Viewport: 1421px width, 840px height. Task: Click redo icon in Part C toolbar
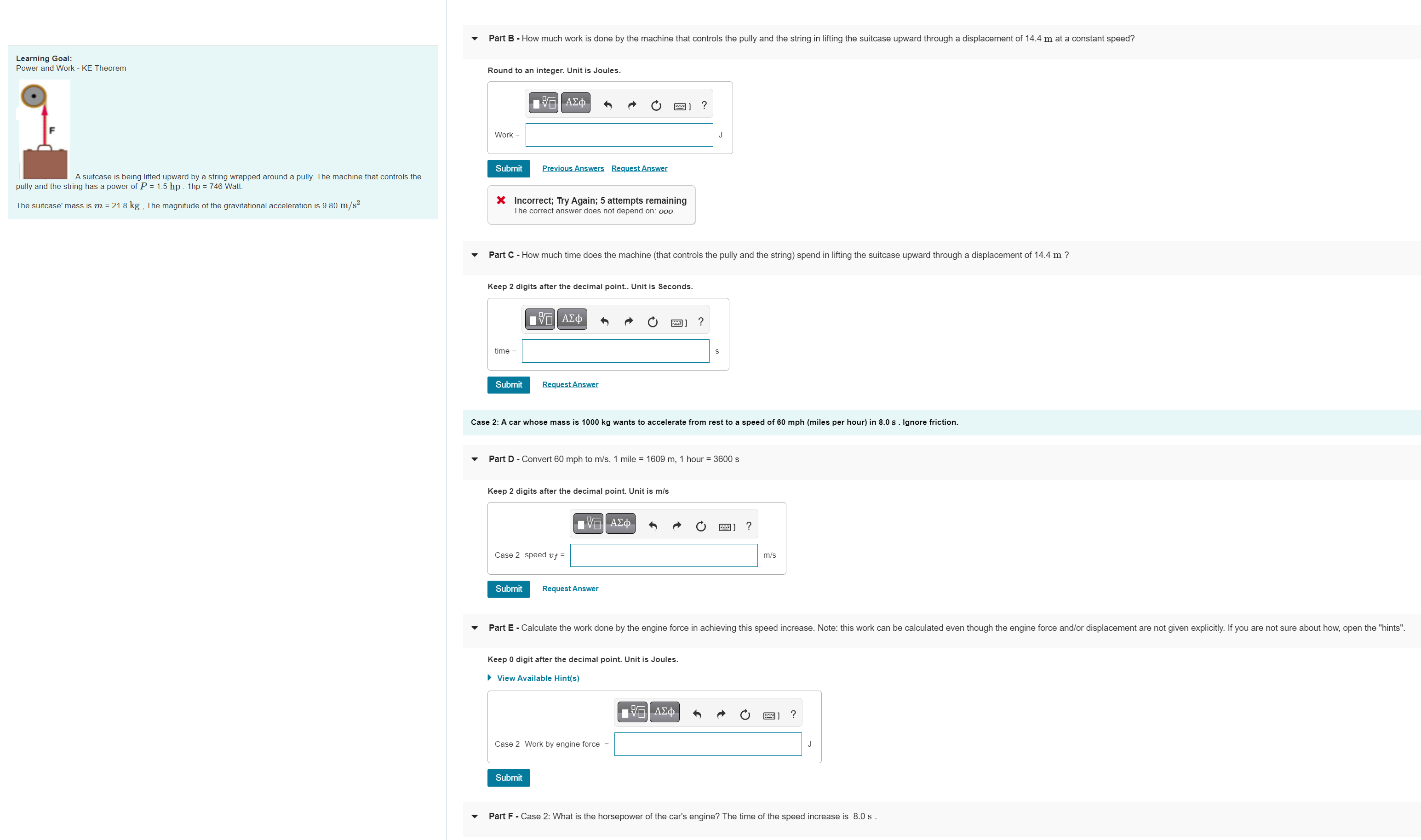click(628, 321)
